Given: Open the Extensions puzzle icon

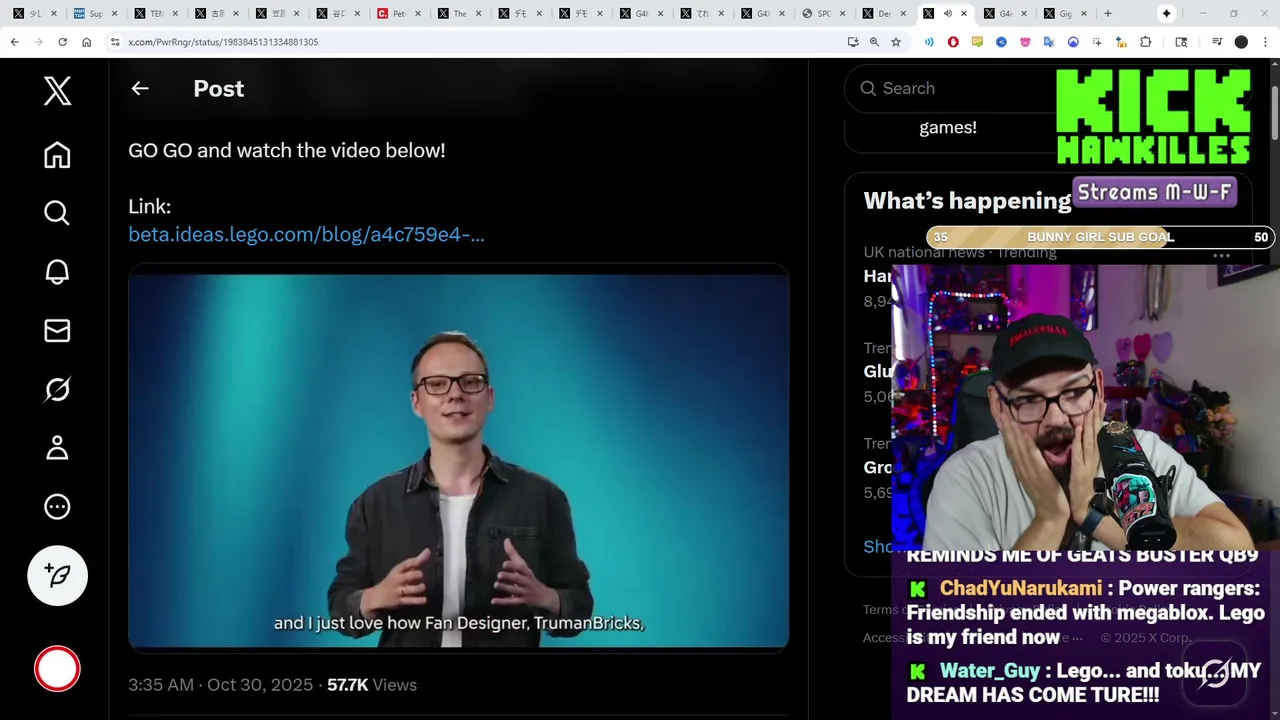Looking at the screenshot, I should click(1146, 42).
